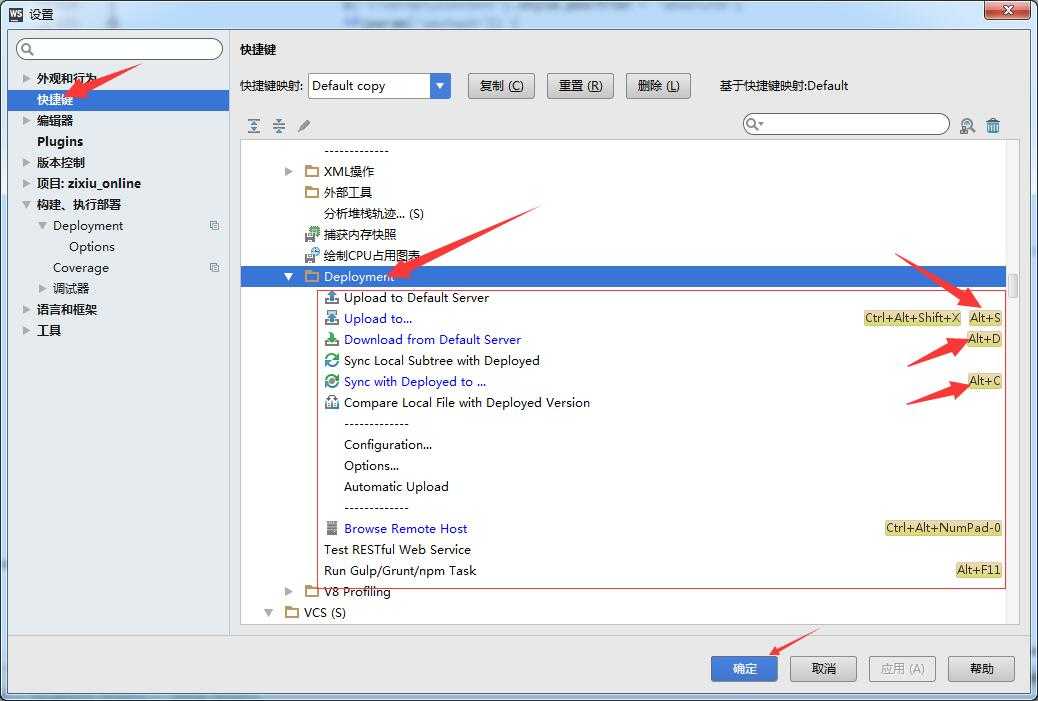The image size is (1038, 701).
Task: Click the Download from Default Server icon
Action: point(332,340)
